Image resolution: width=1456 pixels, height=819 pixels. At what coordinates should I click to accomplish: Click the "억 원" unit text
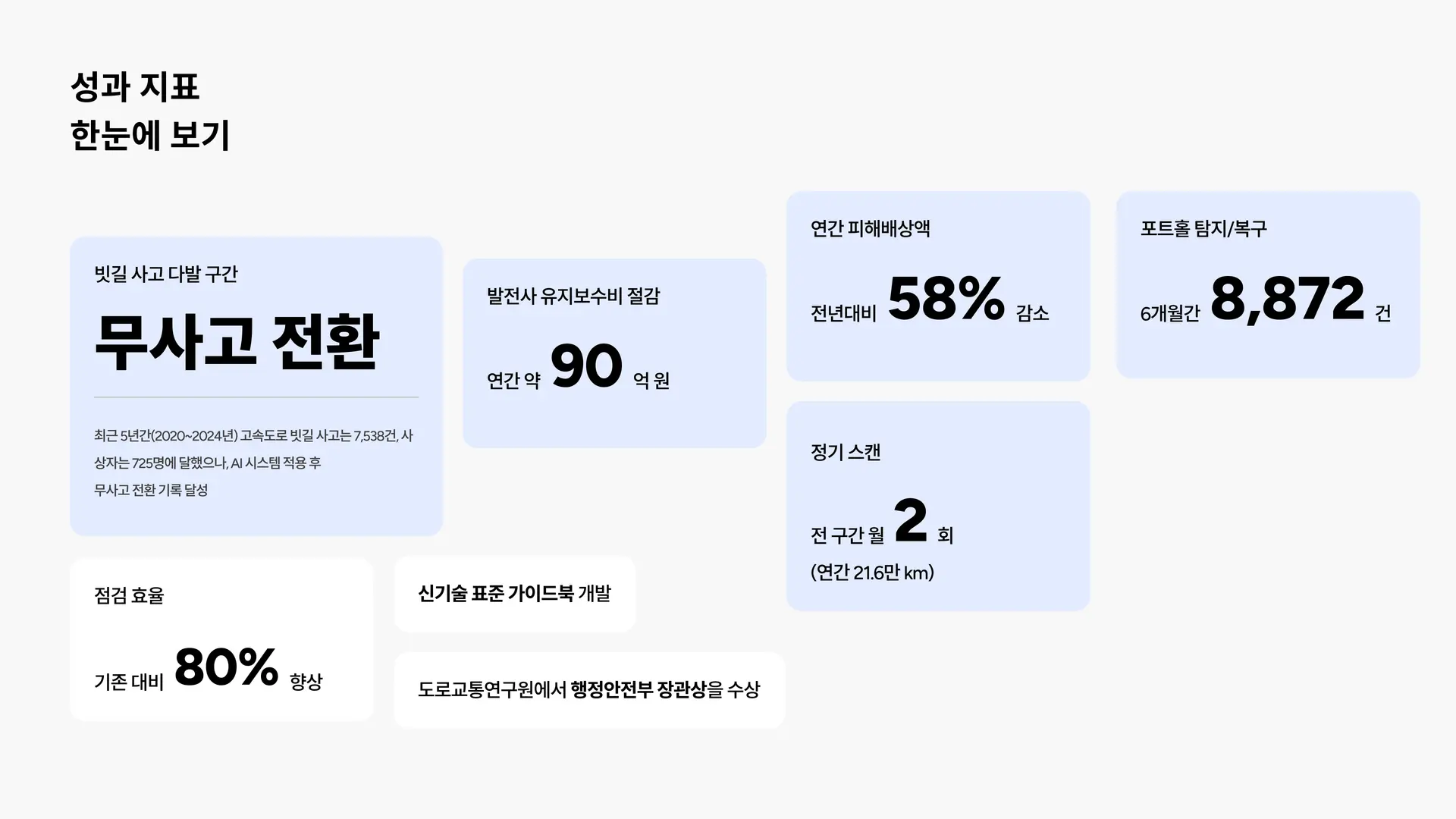pyautogui.click(x=651, y=380)
